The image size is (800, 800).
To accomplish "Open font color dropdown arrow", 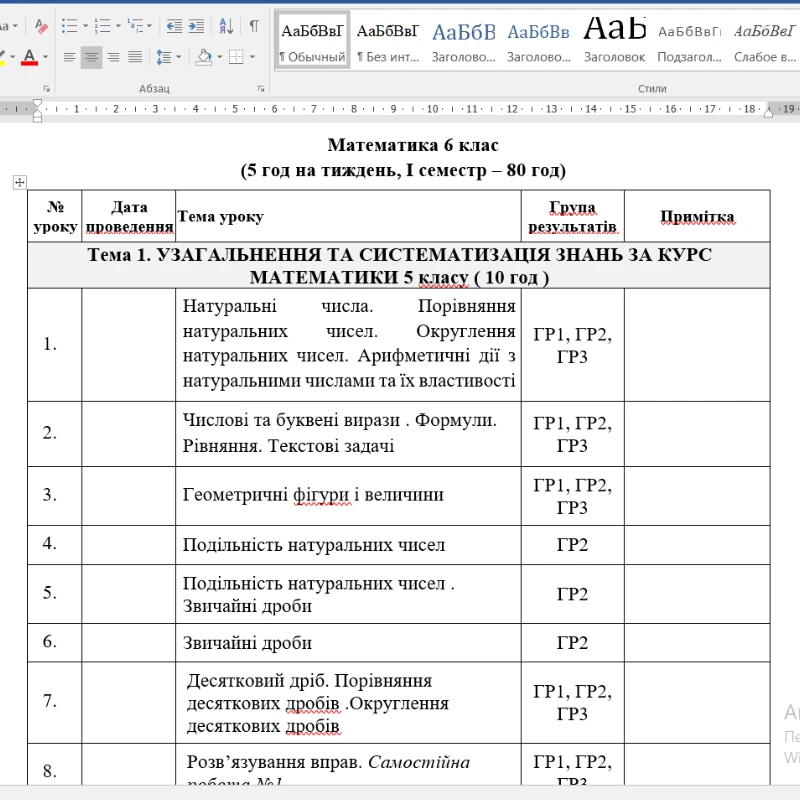I will 45,57.
